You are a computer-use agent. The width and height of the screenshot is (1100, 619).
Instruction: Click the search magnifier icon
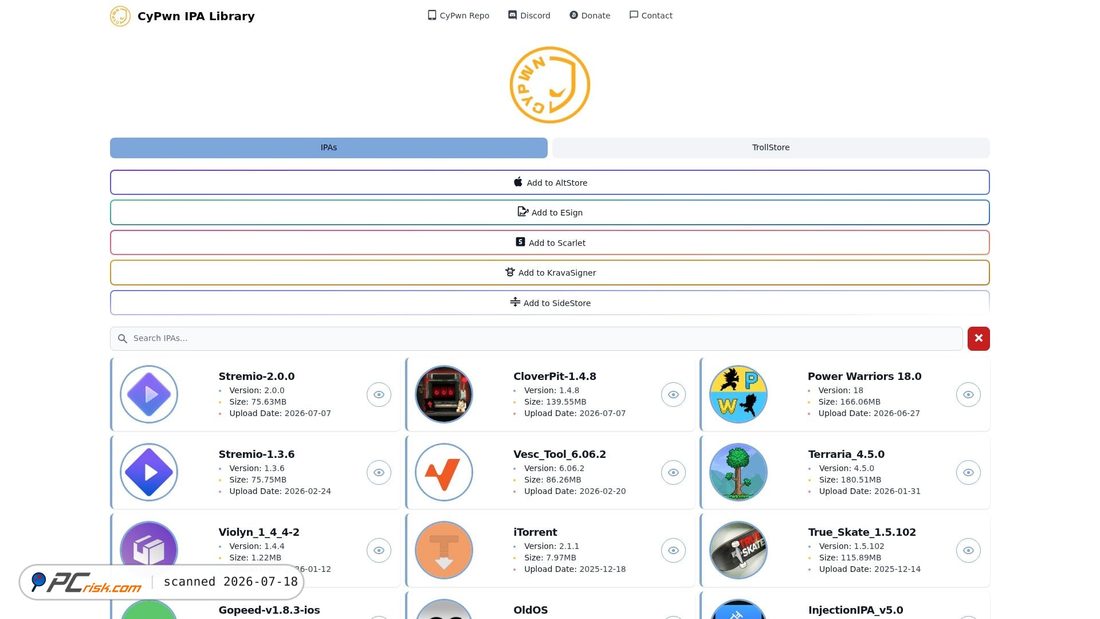[x=122, y=338]
